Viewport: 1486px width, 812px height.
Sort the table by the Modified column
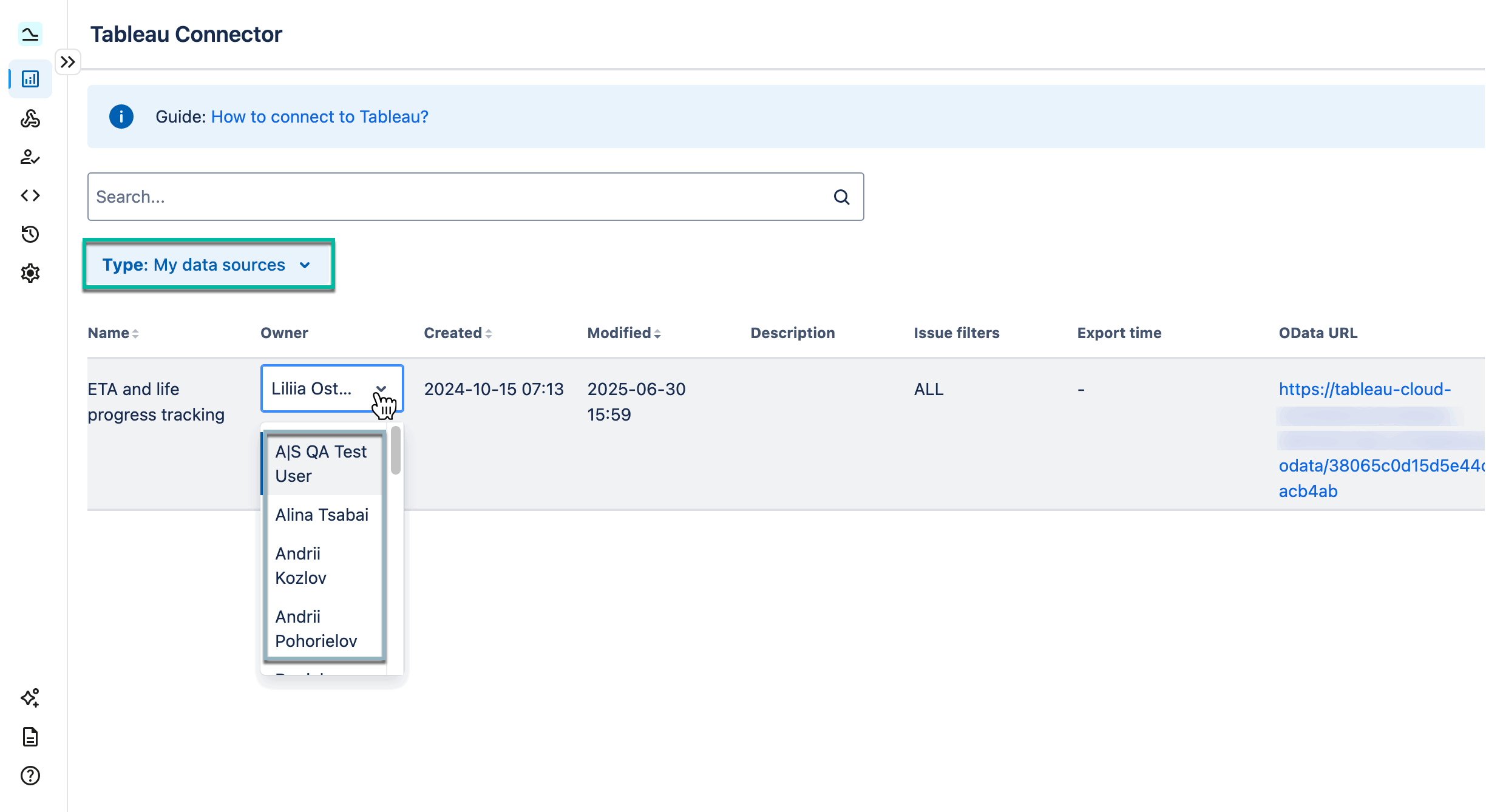pyautogui.click(x=623, y=333)
